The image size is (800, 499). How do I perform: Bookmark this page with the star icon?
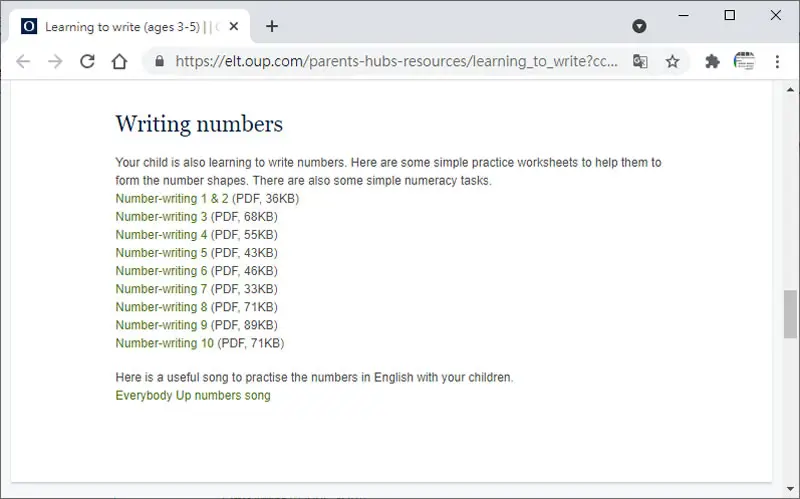[672, 62]
